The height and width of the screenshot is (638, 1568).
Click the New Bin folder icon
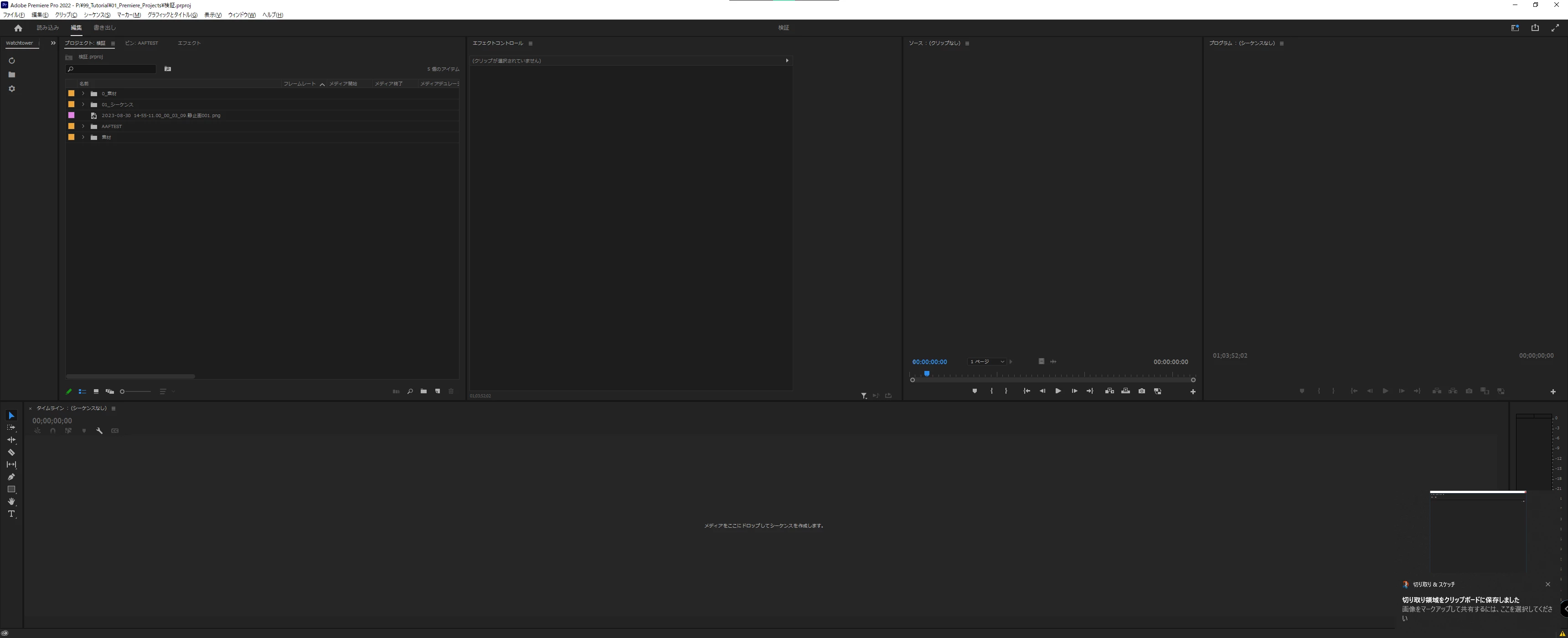pyautogui.click(x=423, y=391)
